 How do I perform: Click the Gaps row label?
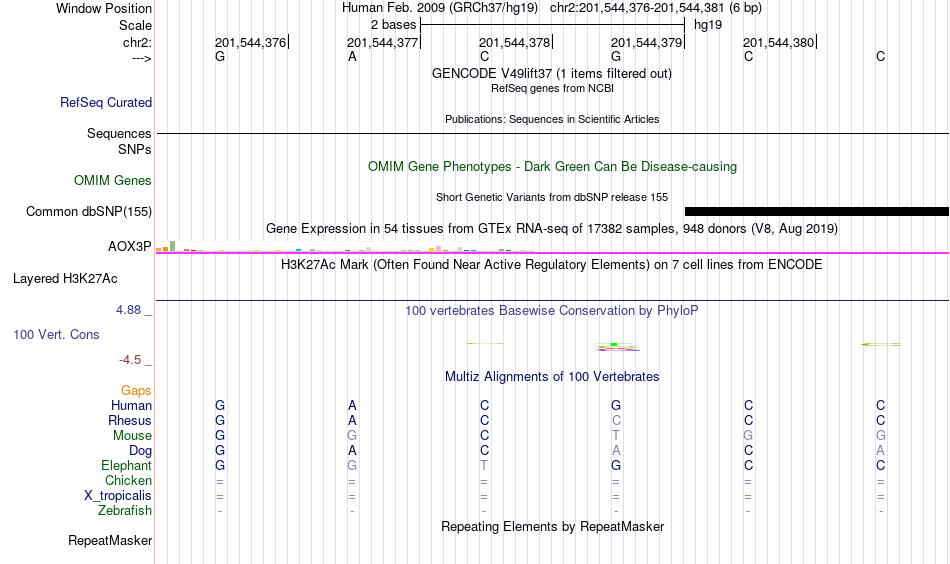point(136,391)
